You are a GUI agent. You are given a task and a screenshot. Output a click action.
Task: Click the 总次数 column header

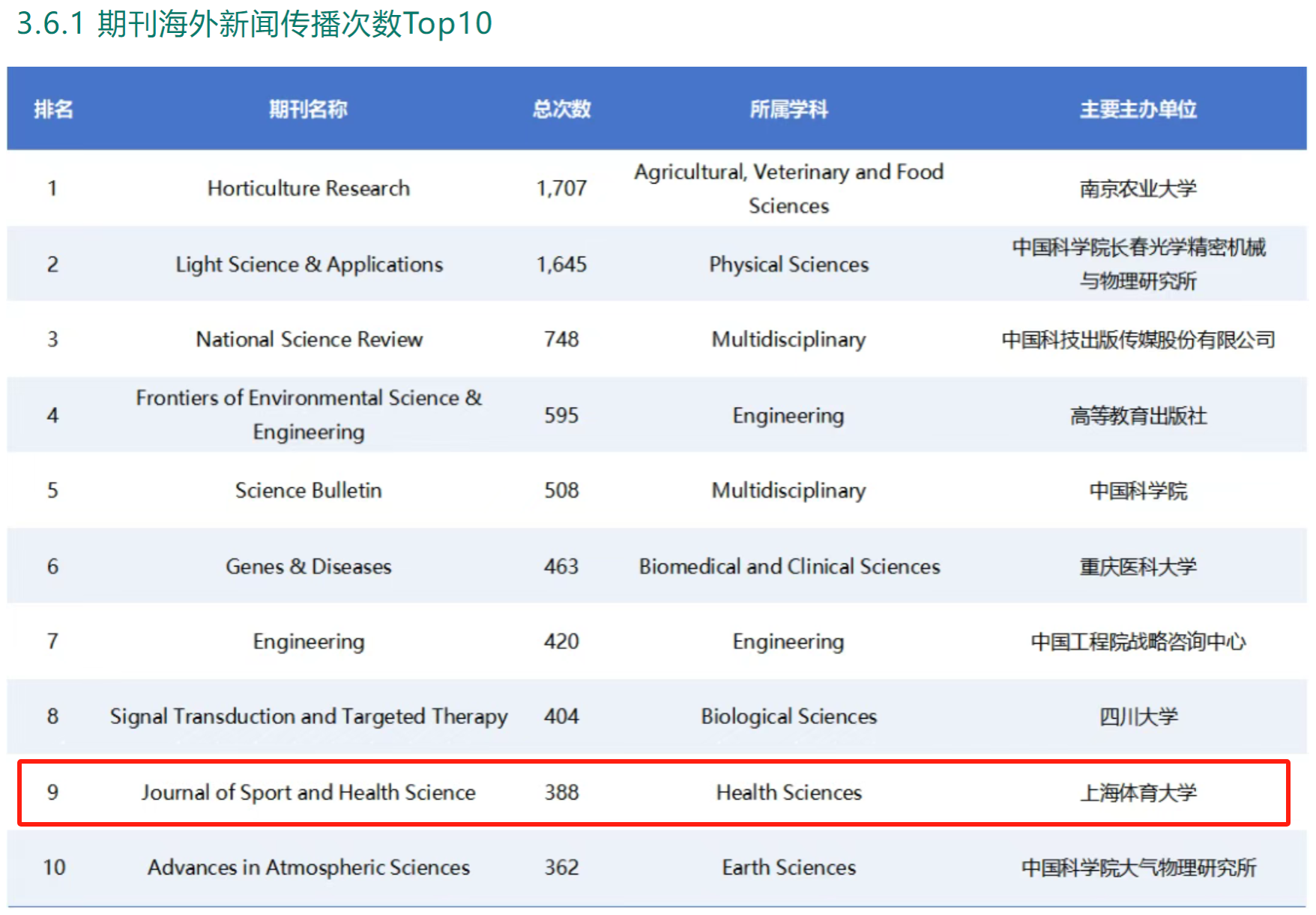pyautogui.click(x=561, y=109)
